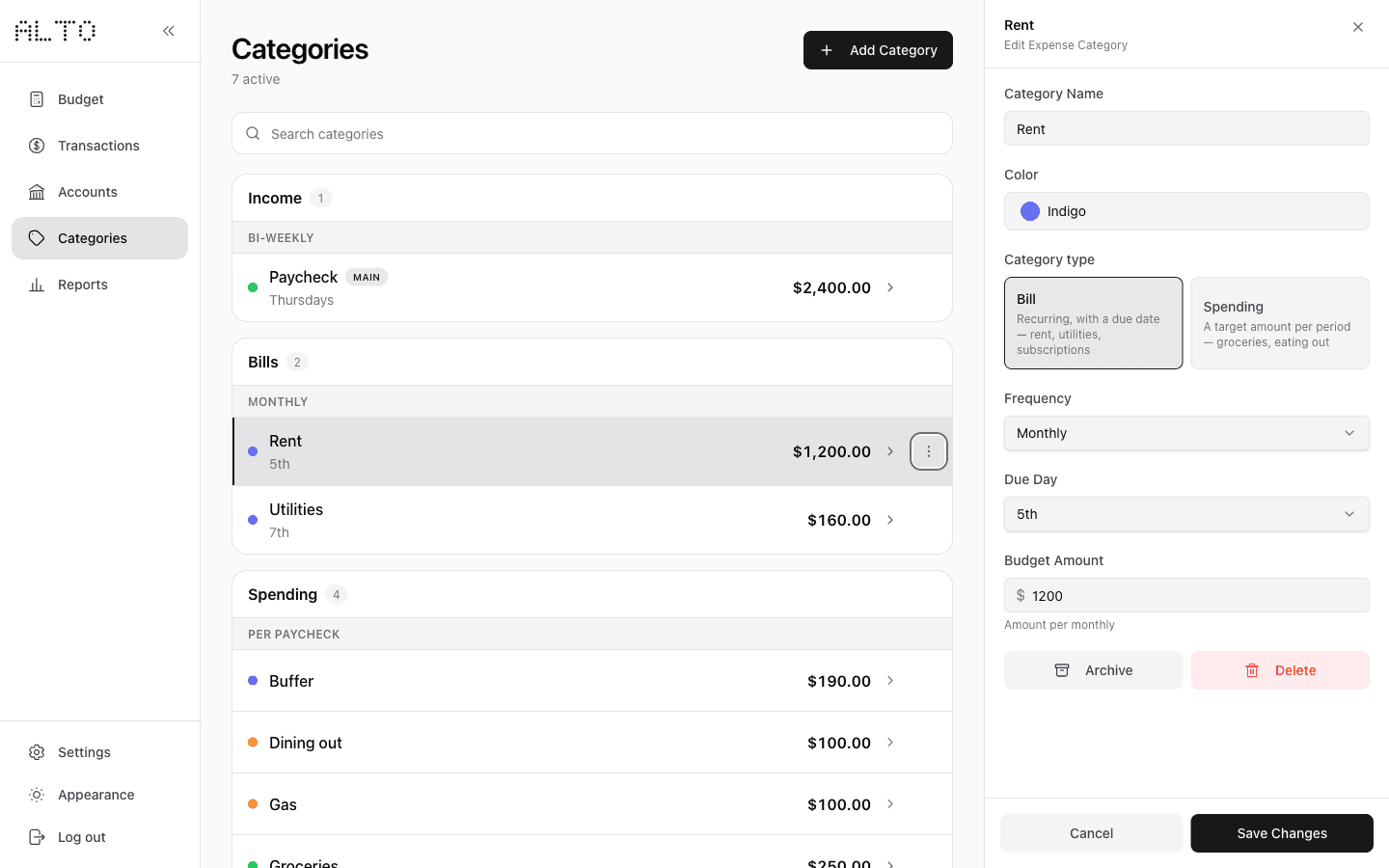Select the Bill category type

coord(1094,323)
